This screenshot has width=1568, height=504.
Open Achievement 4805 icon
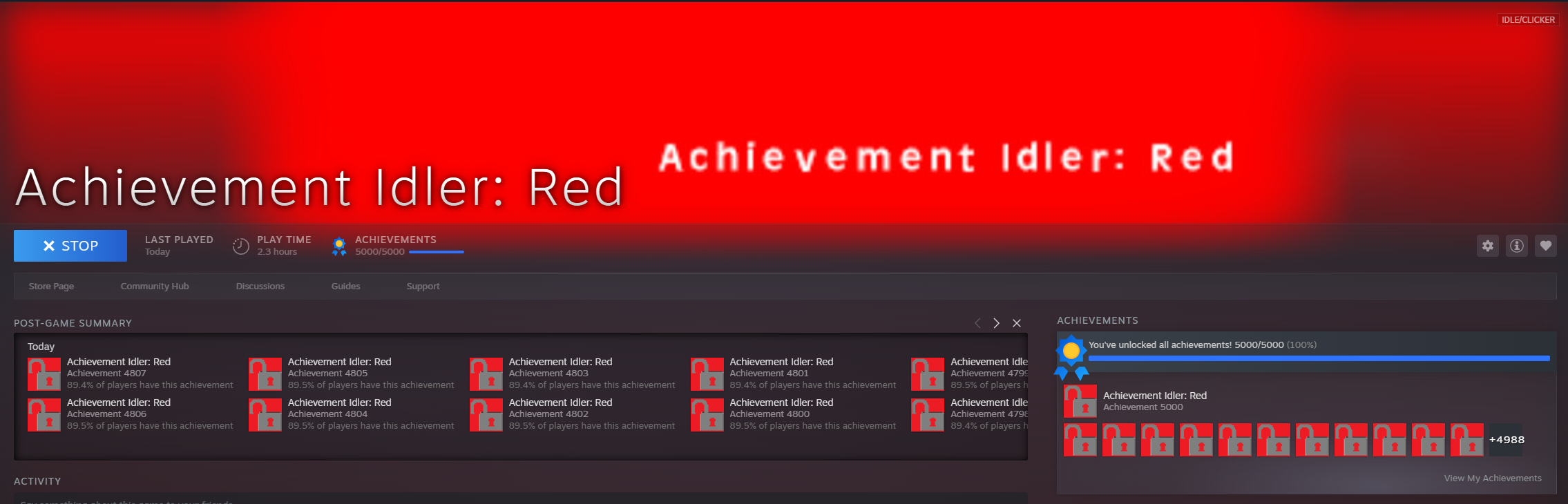(x=265, y=374)
